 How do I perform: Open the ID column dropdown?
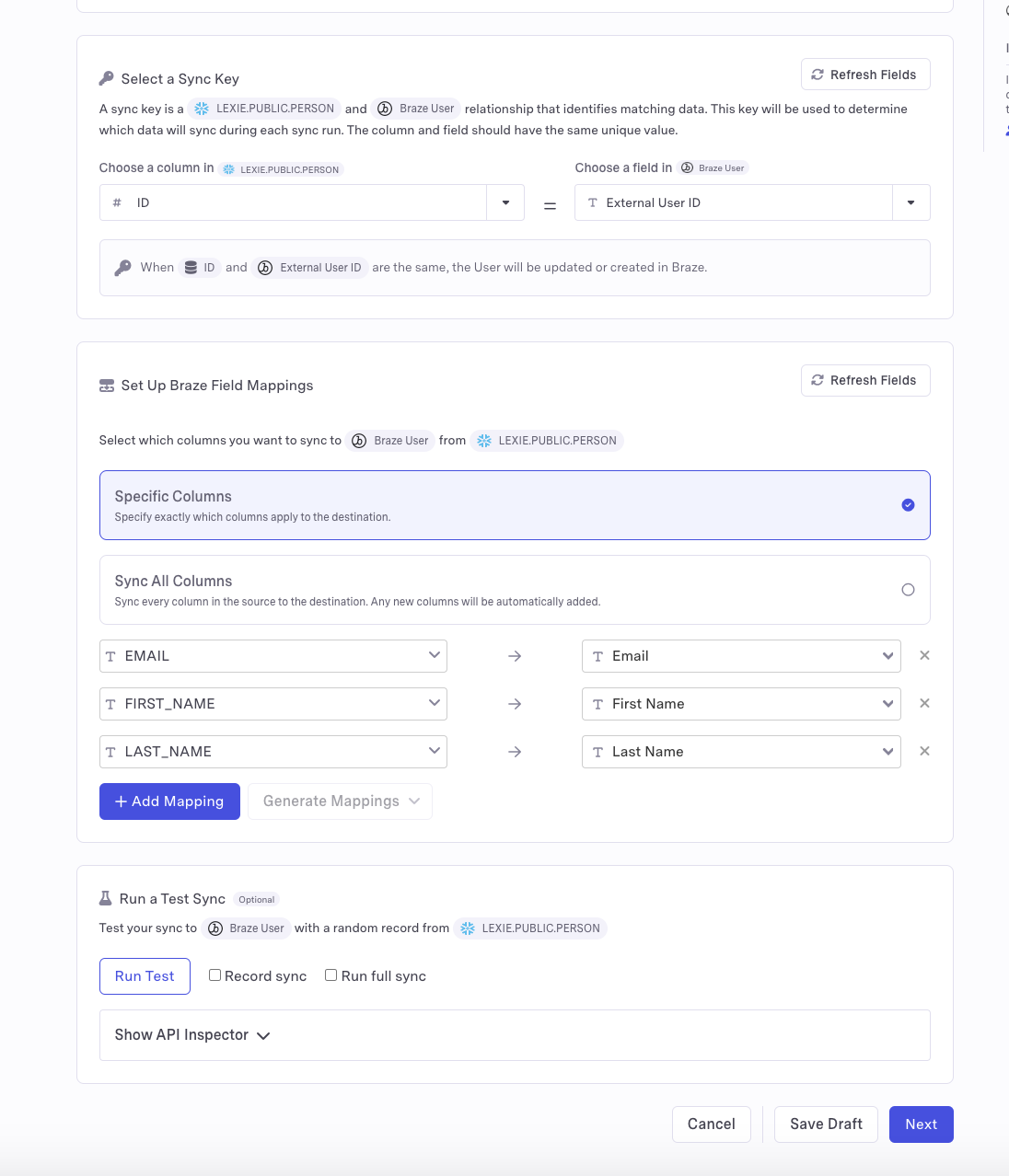[x=505, y=202]
